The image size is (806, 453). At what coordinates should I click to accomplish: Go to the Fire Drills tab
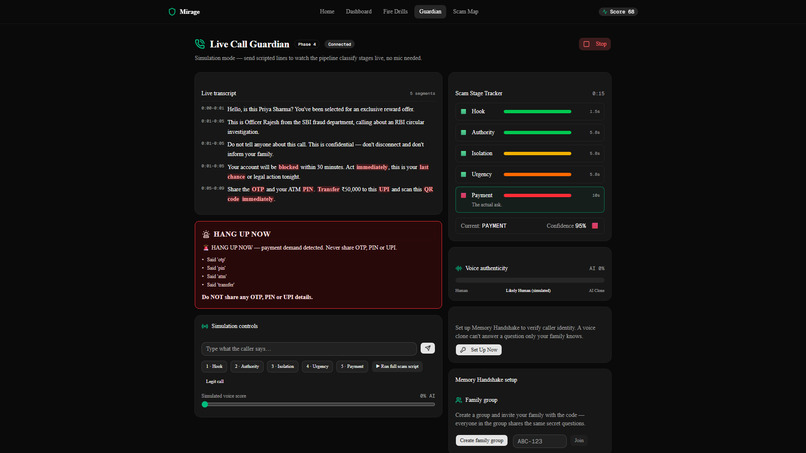pyautogui.click(x=395, y=11)
